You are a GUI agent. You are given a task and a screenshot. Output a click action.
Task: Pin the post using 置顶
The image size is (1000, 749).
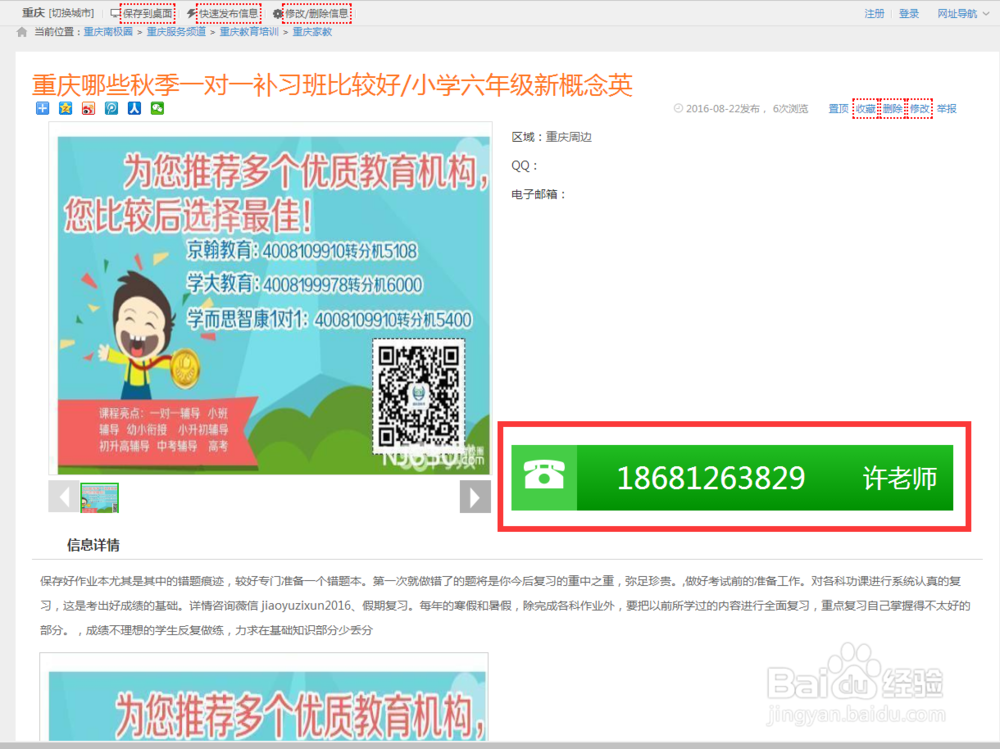click(839, 108)
